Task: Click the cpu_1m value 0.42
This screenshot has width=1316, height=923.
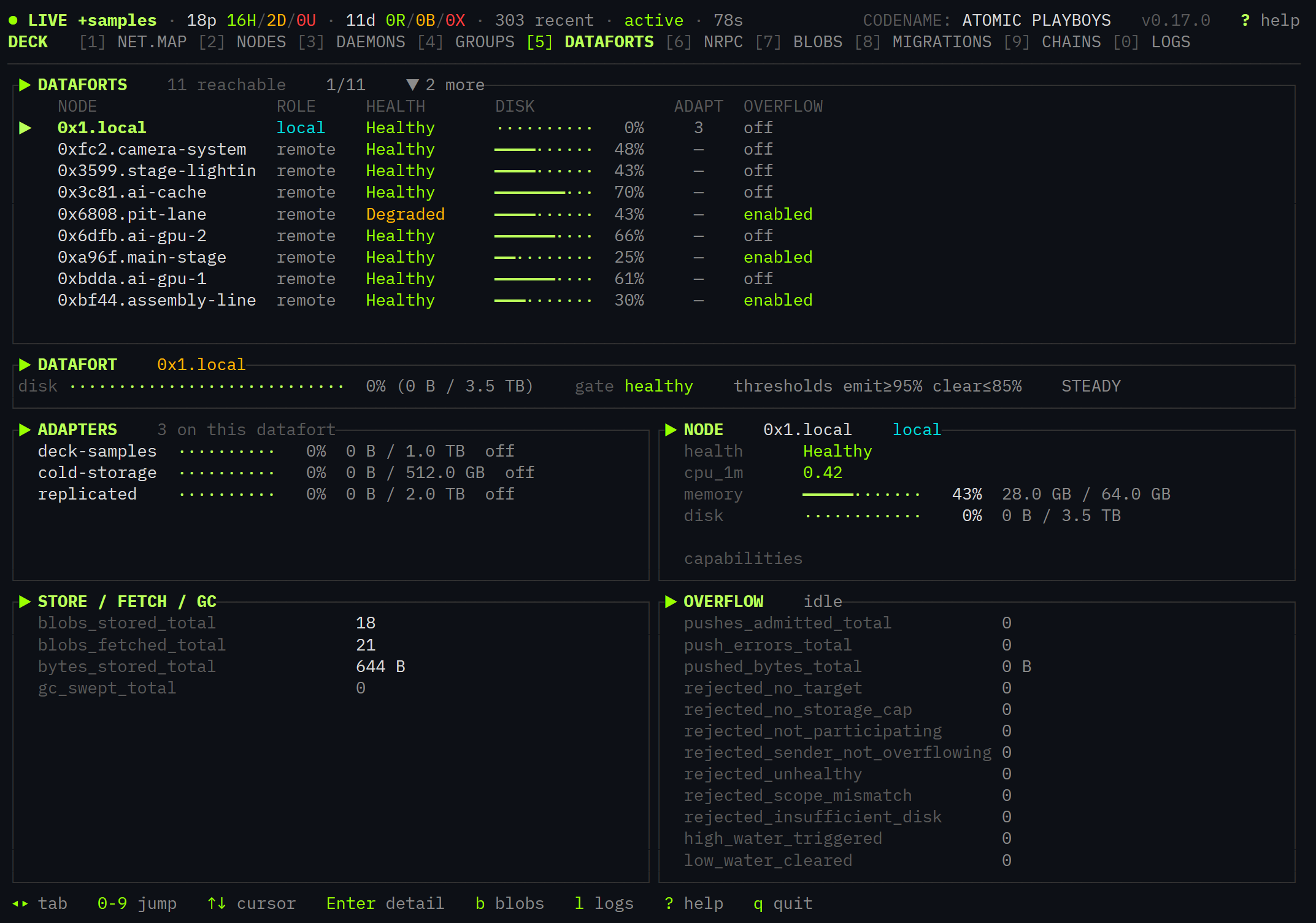Action: (x=823, y=473)
